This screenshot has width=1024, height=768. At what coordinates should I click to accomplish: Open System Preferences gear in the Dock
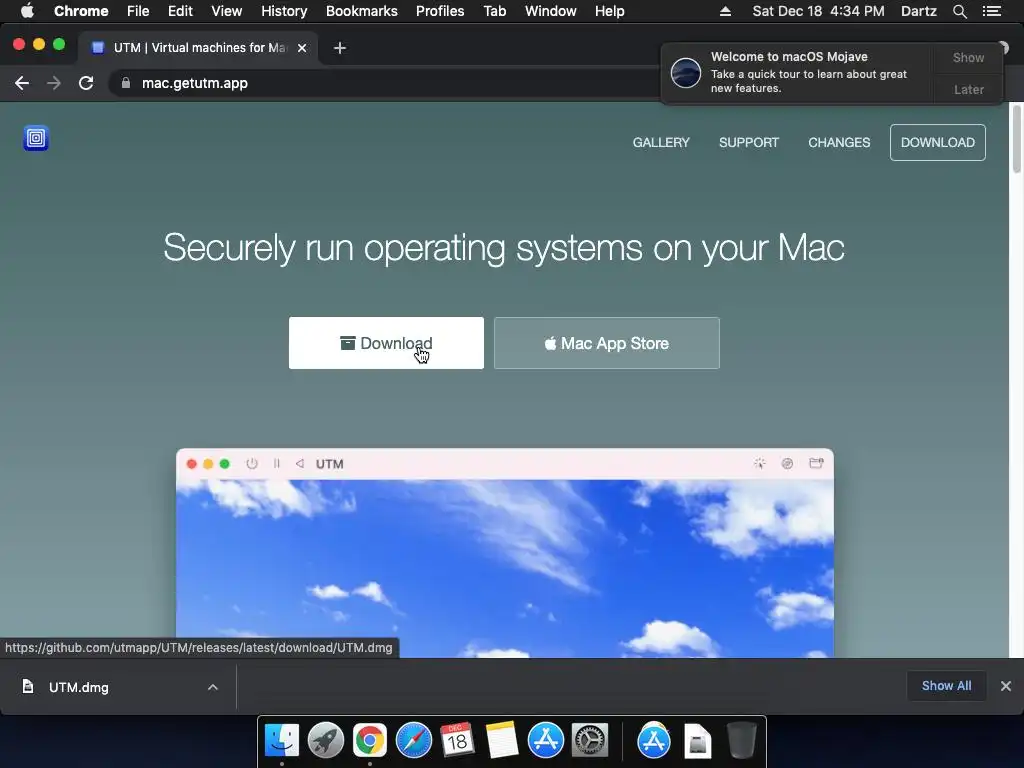tap(590, 740)
